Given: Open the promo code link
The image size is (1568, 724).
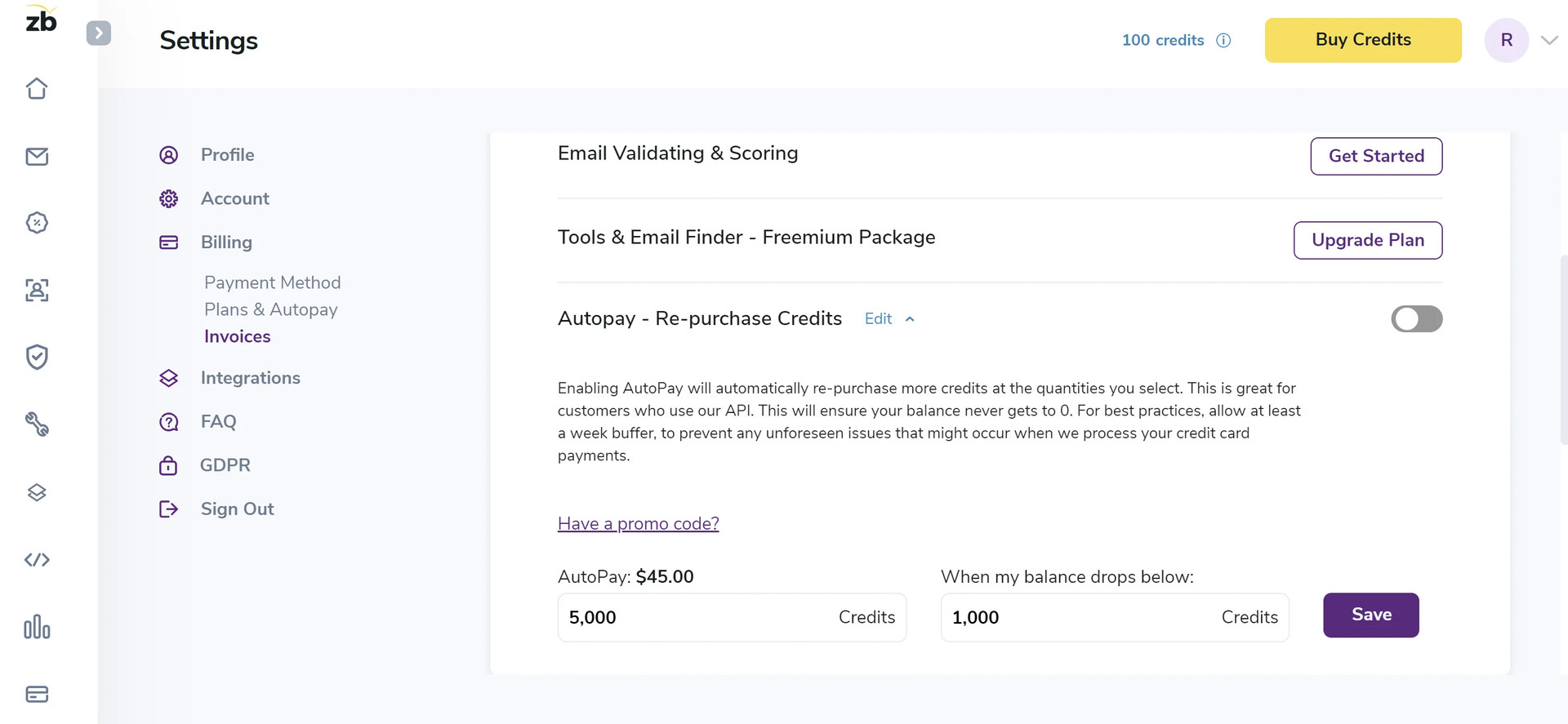Looking at the screenshot, I should point(638,523).
